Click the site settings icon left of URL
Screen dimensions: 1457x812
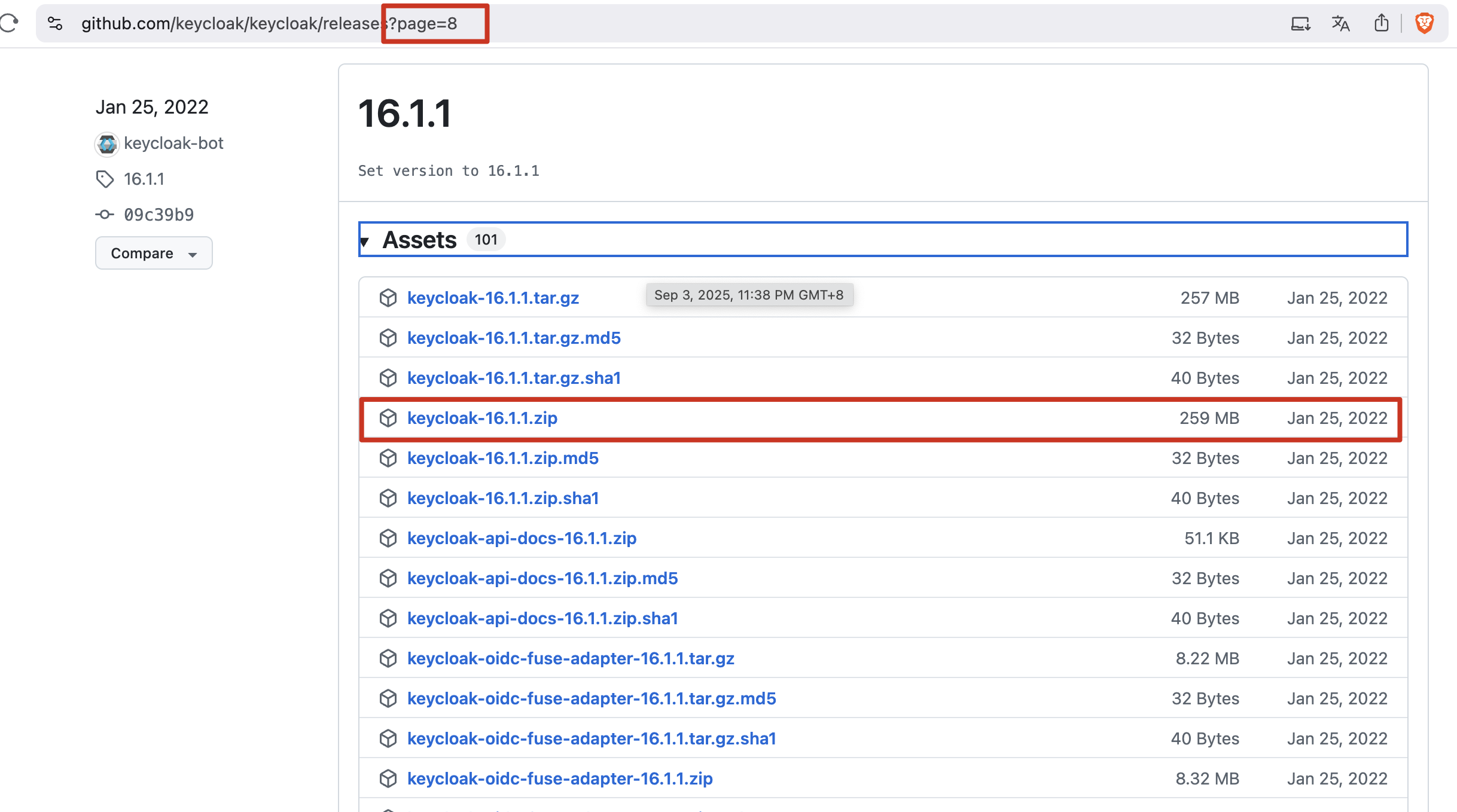55,23
